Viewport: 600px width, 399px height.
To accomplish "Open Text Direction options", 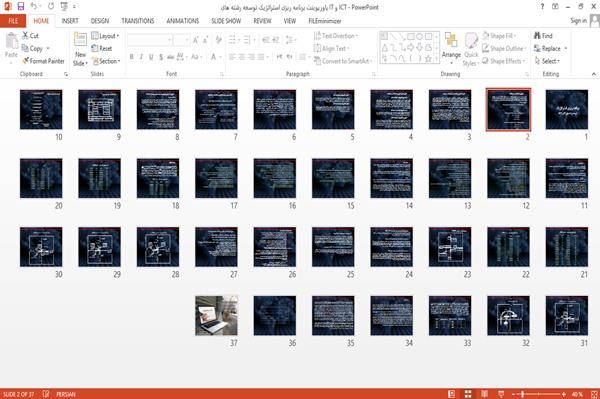I will point(336,36).
